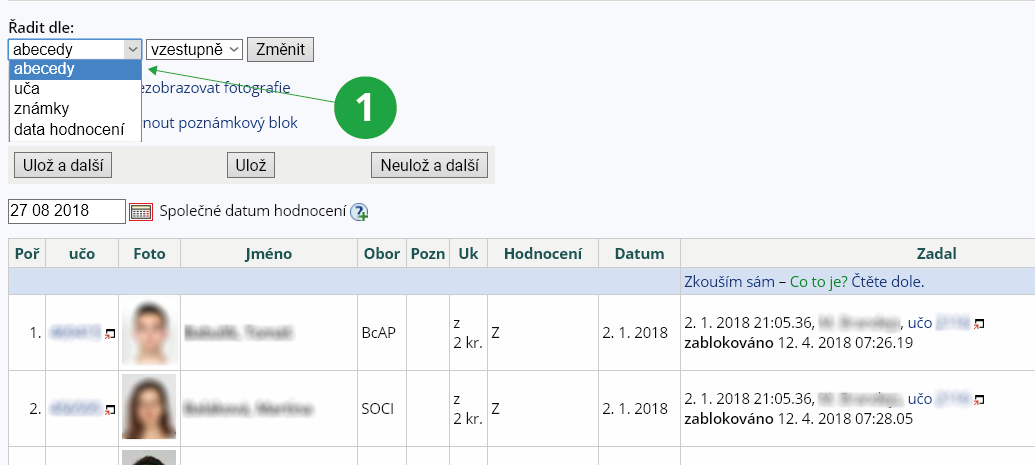Click the date field showing '27 08 2018'
The height and width of the screenshot is (465, 1035).
click(67, 211)
